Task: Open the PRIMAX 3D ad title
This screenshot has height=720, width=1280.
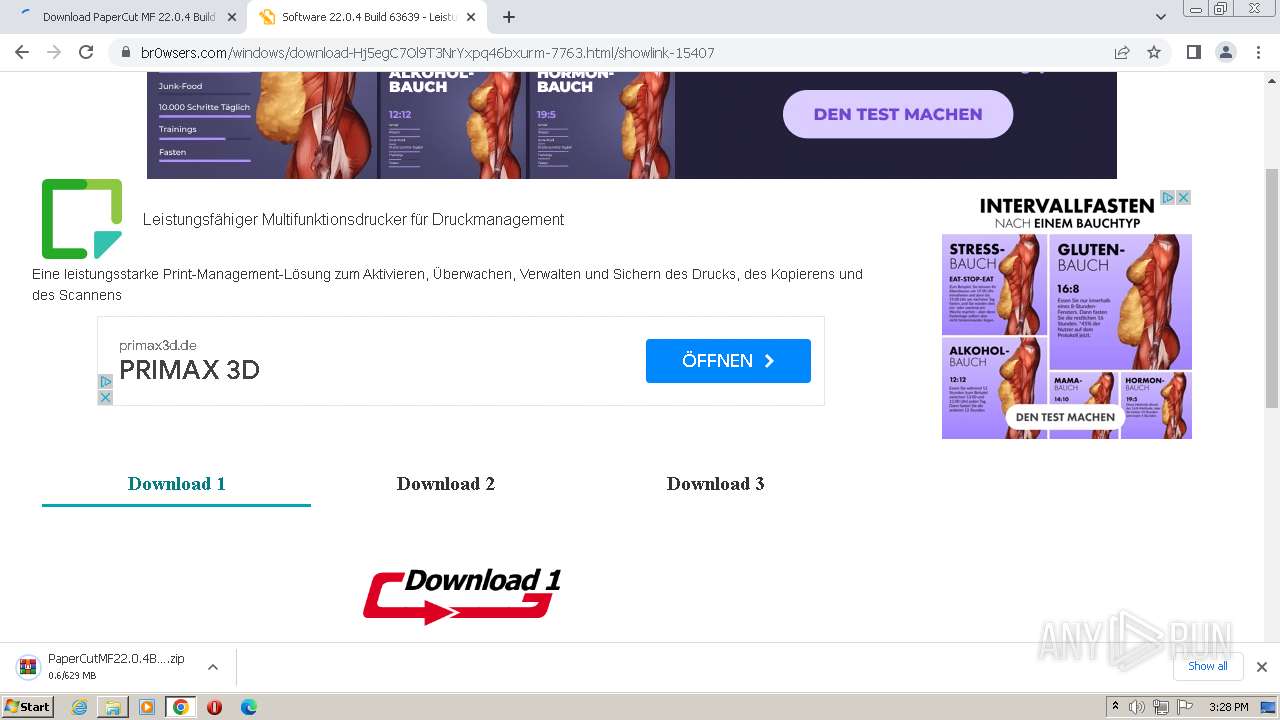Action: tap(189, 370)
